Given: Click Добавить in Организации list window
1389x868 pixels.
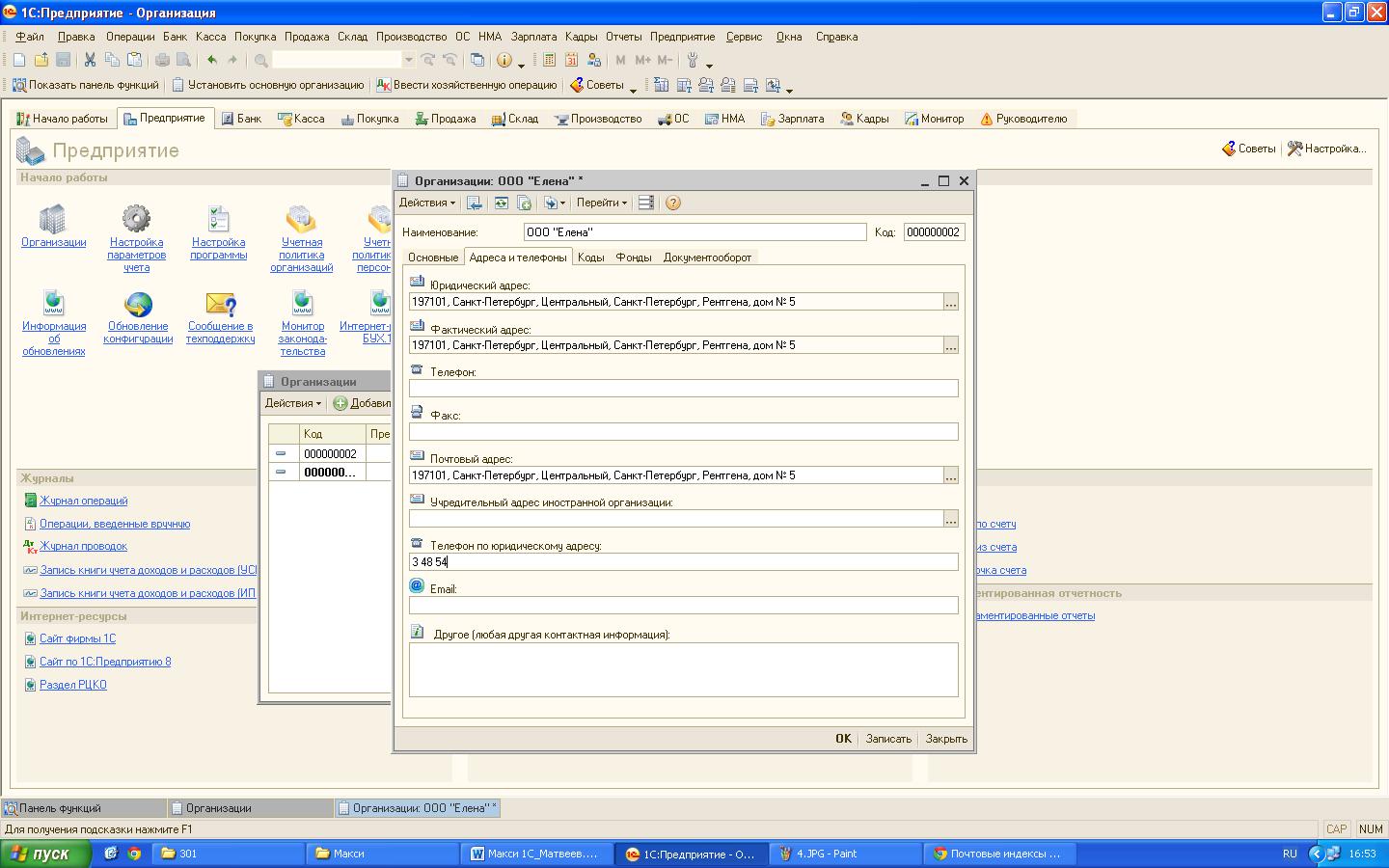Looking at the screenshot, I should pos(363,403).
